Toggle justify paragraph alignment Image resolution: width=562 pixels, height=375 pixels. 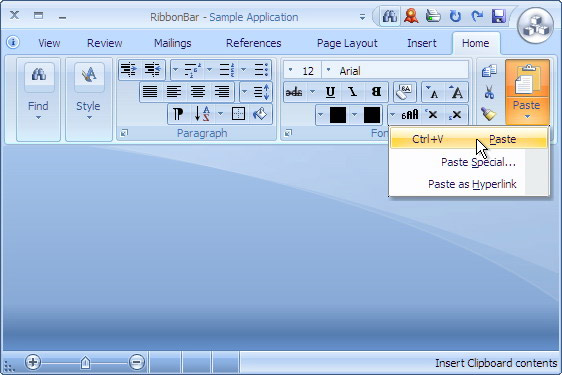150,92
